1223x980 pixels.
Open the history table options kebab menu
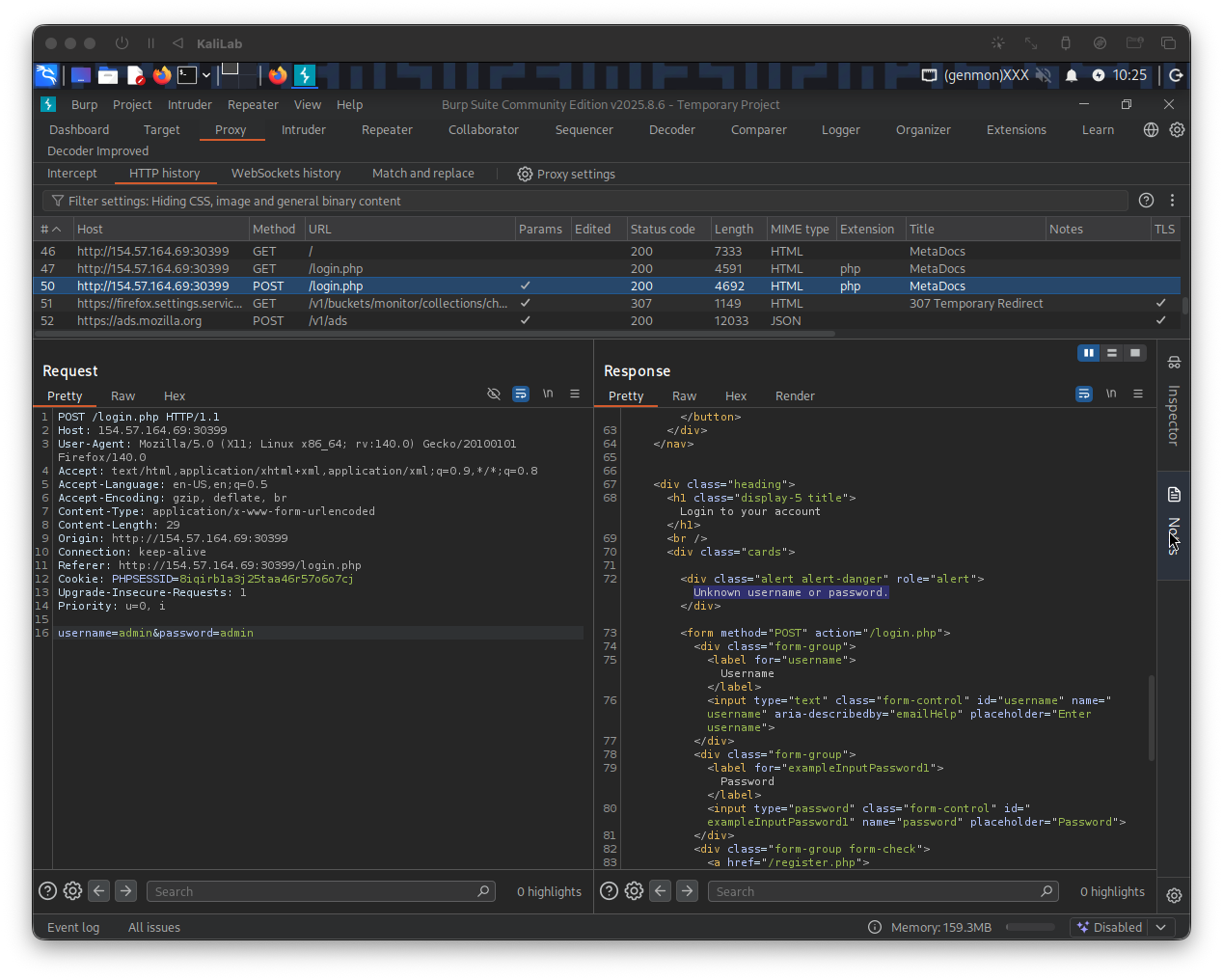pos(1172,201)
